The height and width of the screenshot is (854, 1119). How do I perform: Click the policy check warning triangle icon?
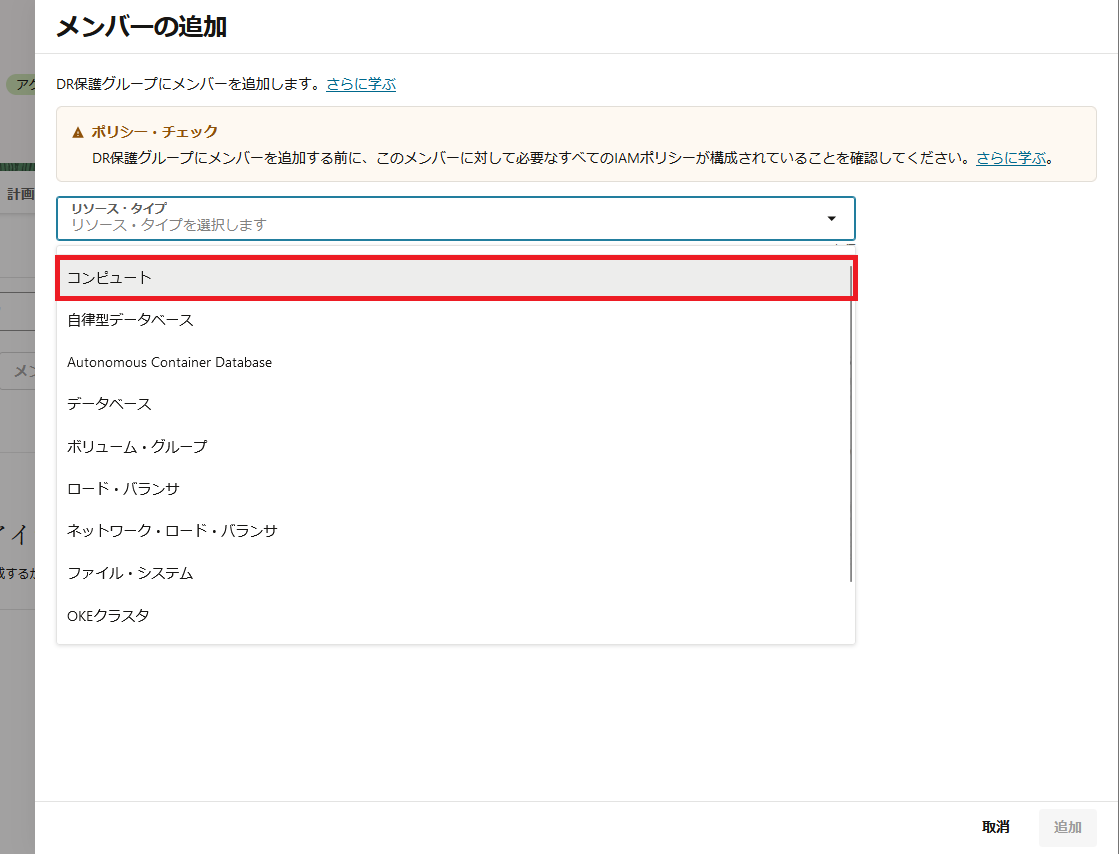click(78, 132)
